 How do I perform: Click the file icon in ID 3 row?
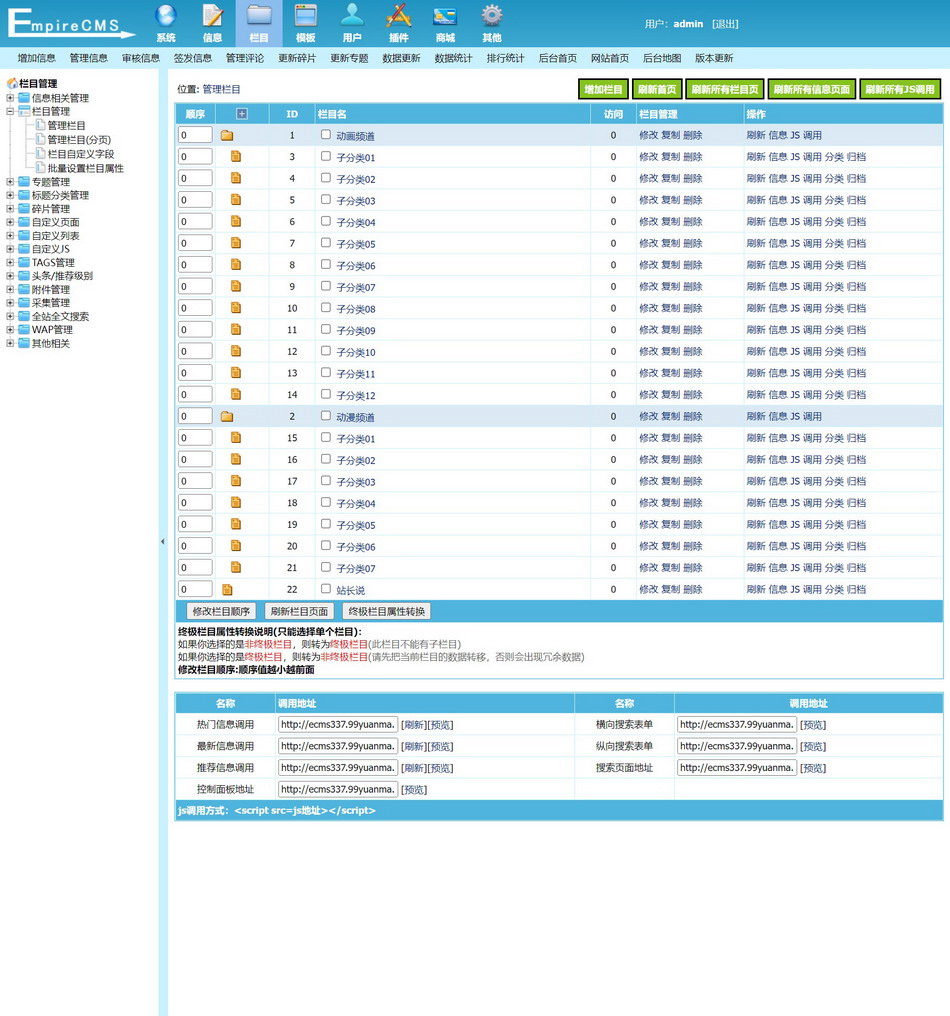coord(236,157)
